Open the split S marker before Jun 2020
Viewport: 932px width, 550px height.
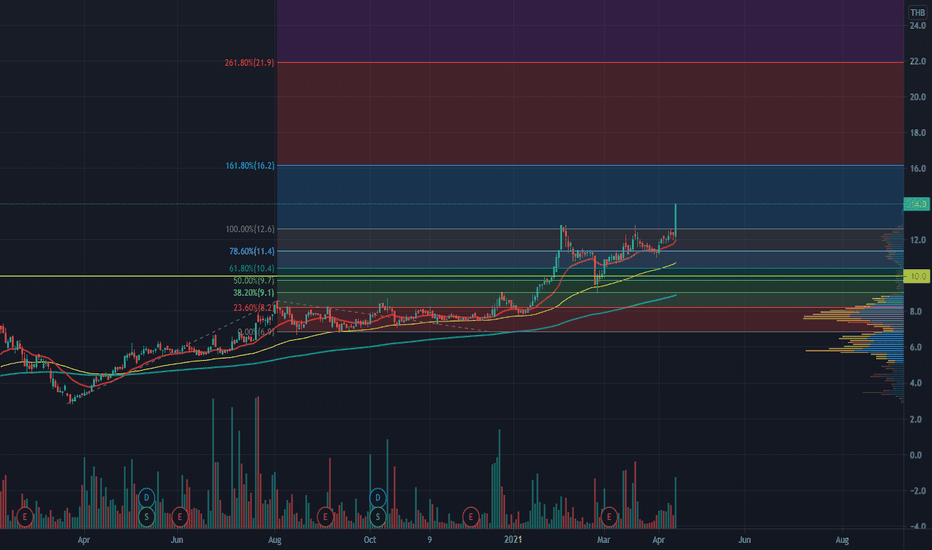coord(146,517)
